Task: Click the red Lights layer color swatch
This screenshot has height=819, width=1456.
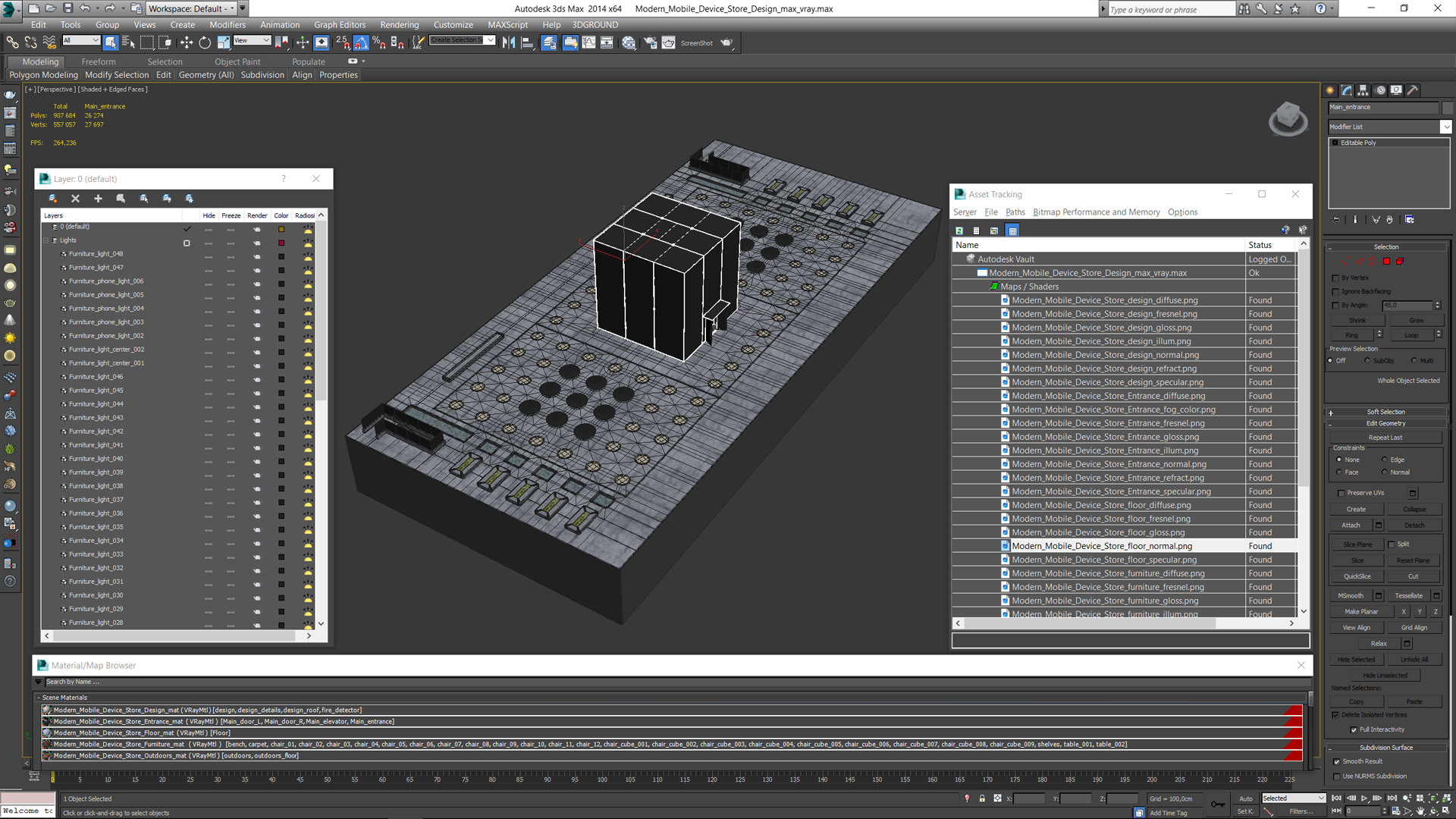Action: [x=281, y=243]
